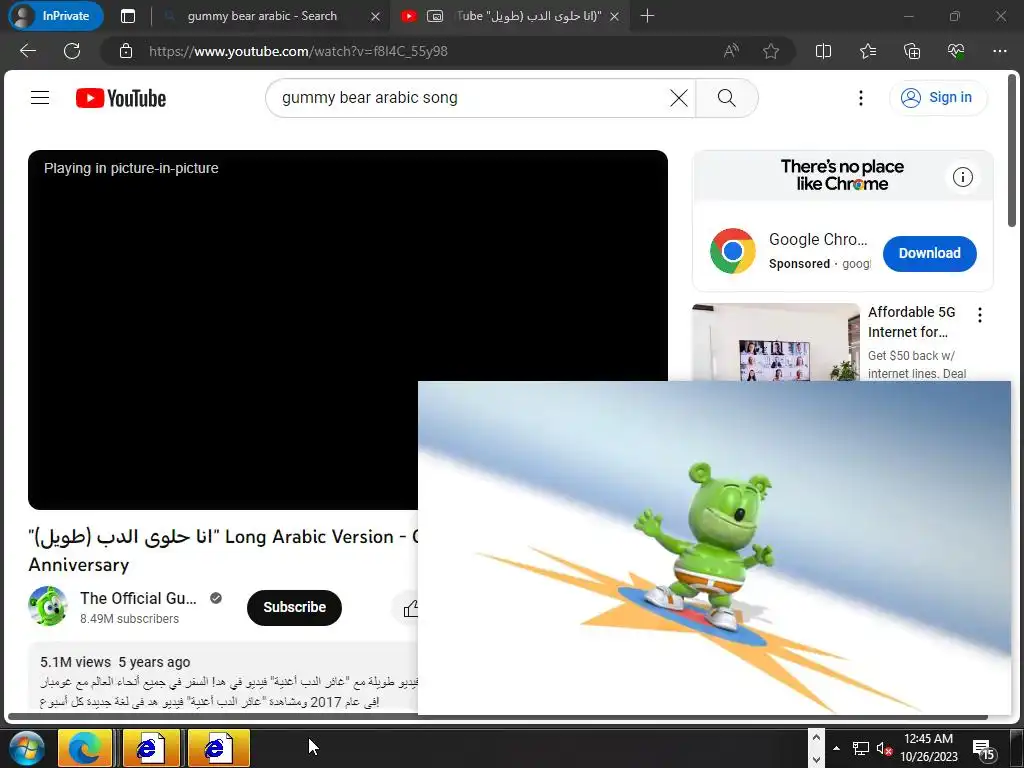Screen dimensions: 1024x768
Task: Click the Google Chrome ad logo
Action: coord(733,251)
